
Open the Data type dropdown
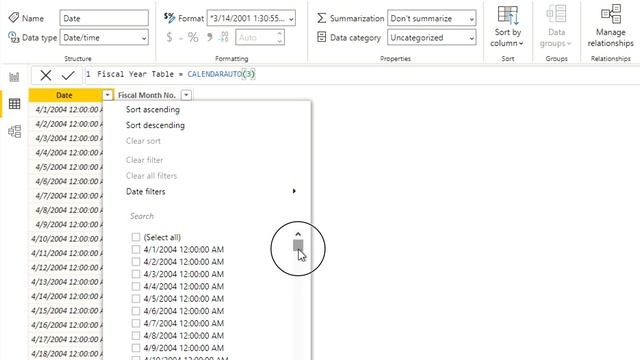pyautogui.click(x=144, y=38)
